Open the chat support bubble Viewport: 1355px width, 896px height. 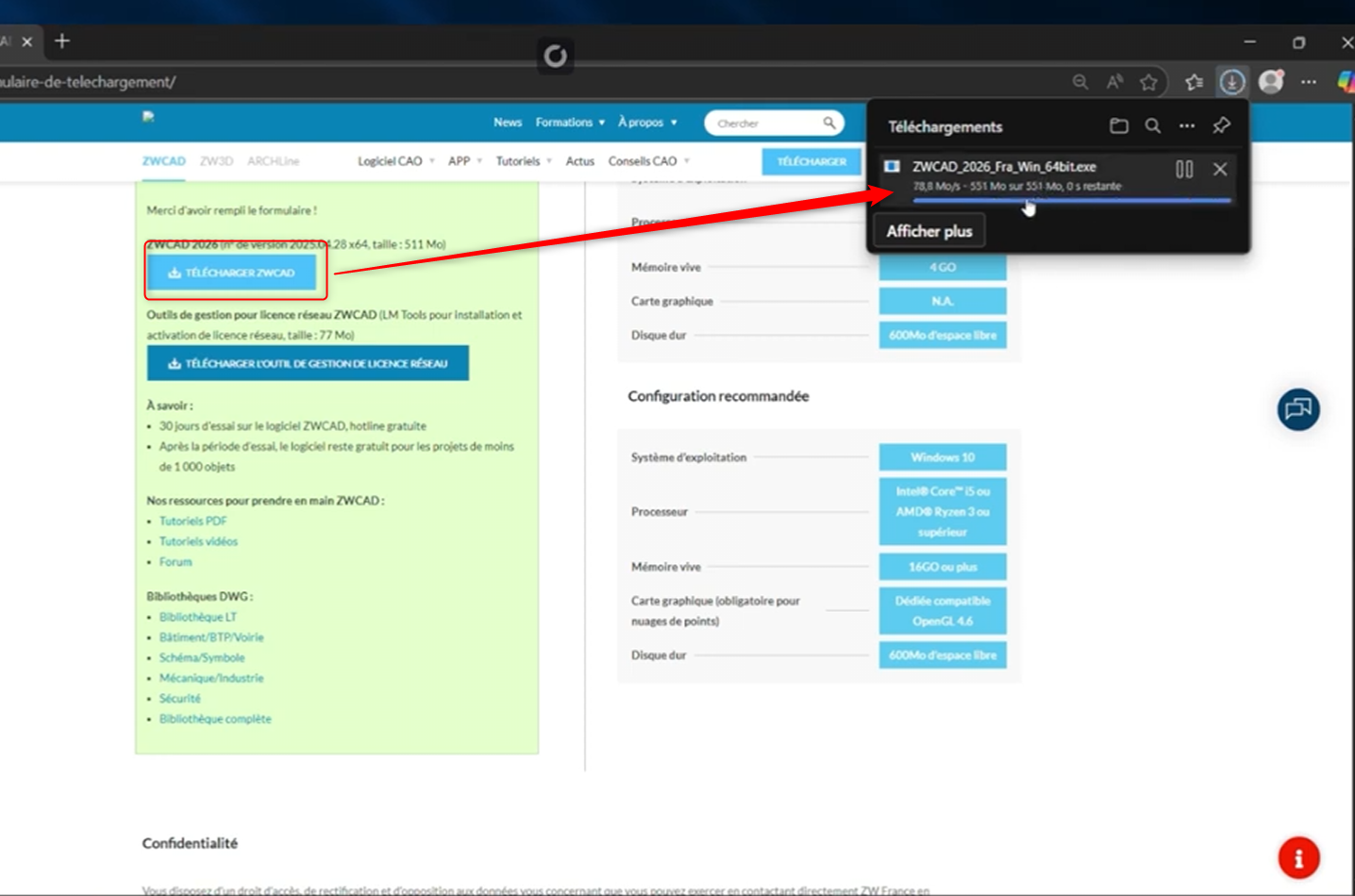point(1298,409)
